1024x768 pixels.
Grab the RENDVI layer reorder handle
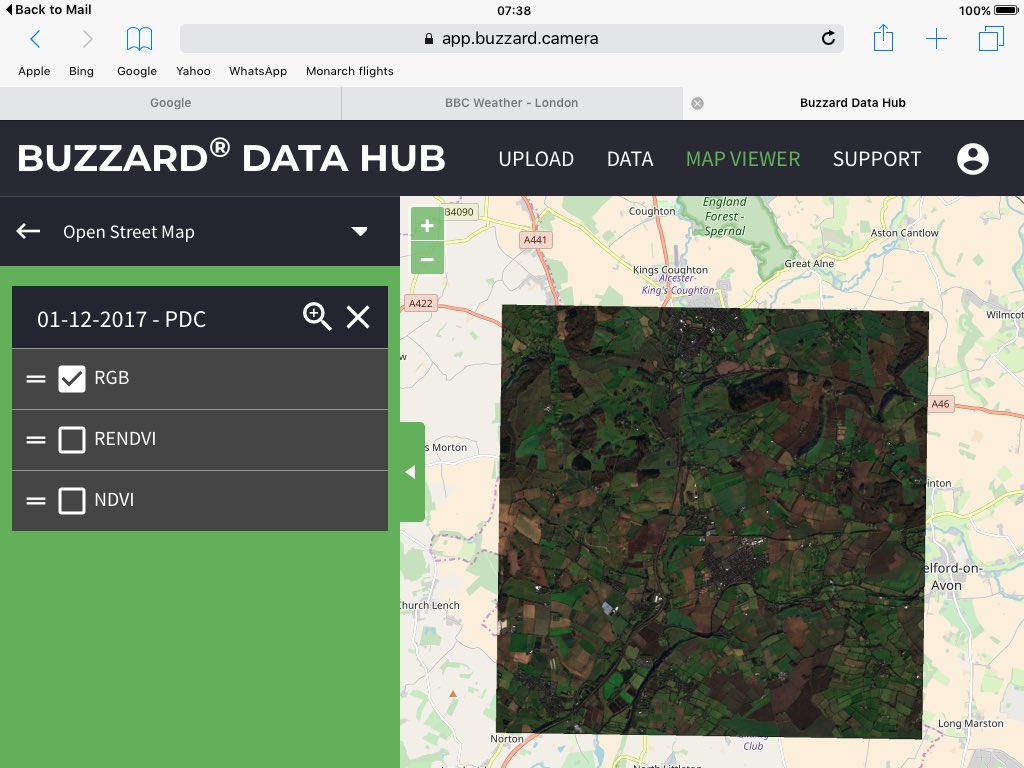point(36,440)
